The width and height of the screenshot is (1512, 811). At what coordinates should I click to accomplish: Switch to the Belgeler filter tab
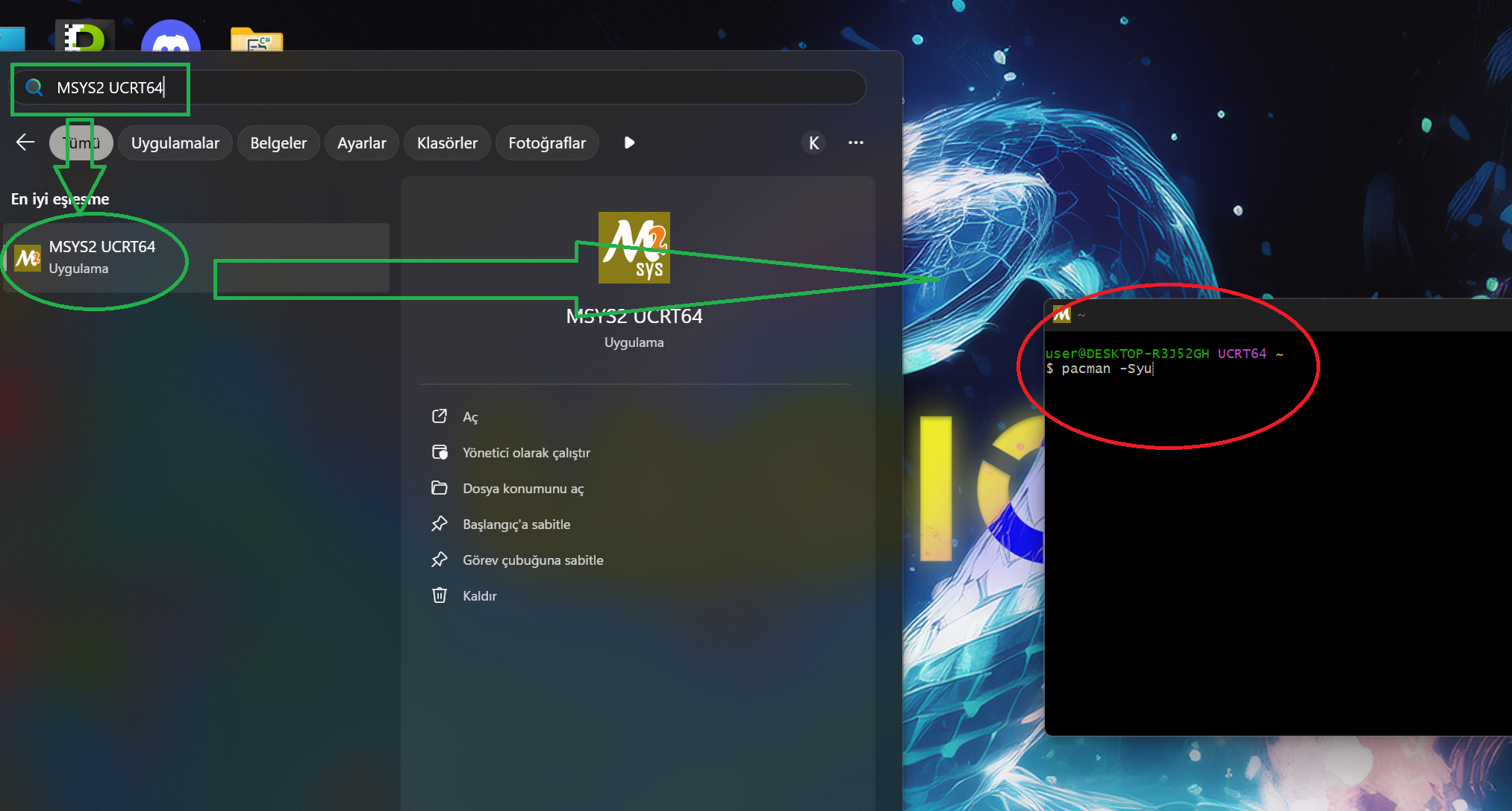coord(278,143)
